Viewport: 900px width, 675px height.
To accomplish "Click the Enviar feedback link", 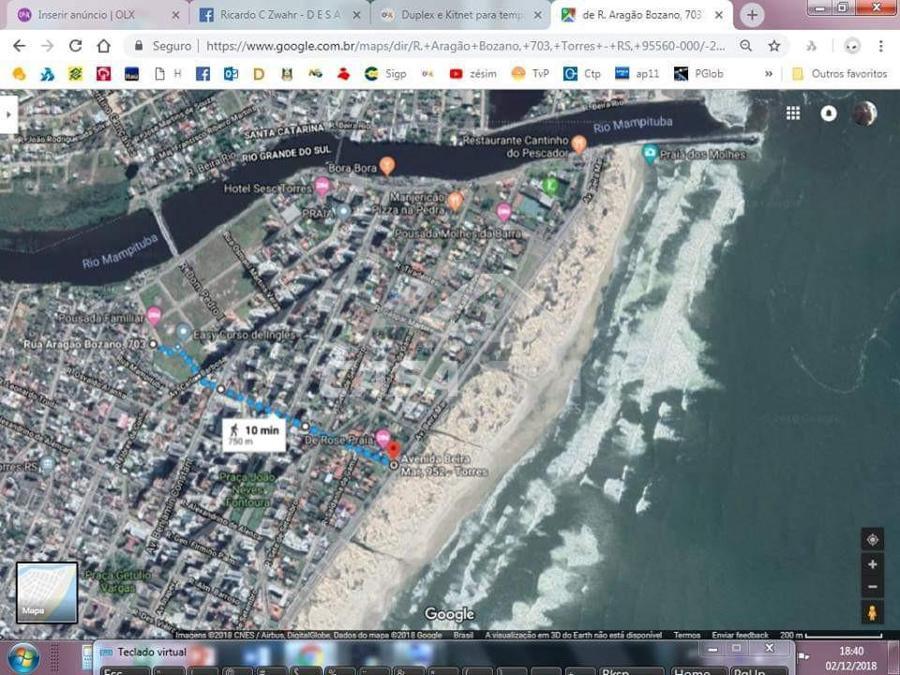I will [740, 635].
